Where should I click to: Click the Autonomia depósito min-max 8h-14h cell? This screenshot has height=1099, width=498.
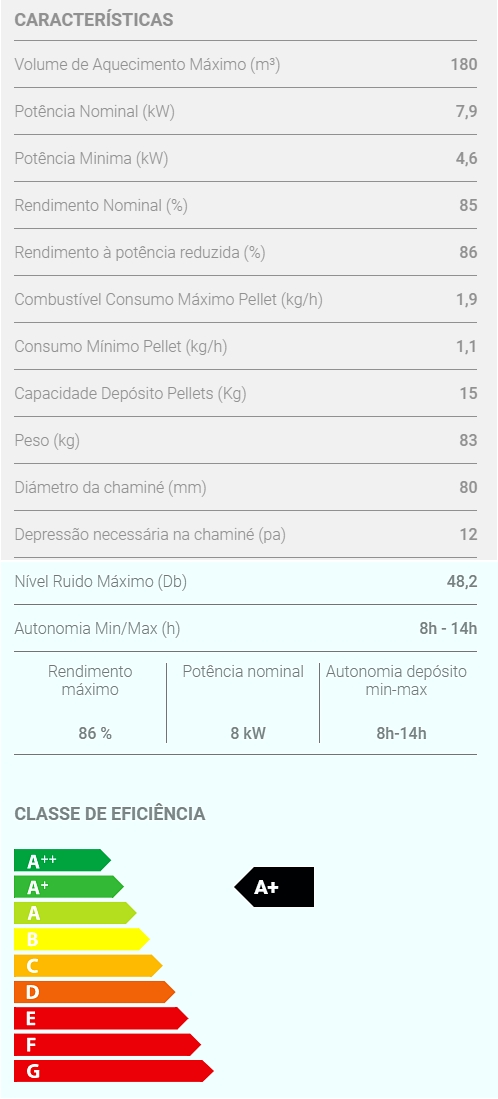pyautogui.click(x=399, y=703)
